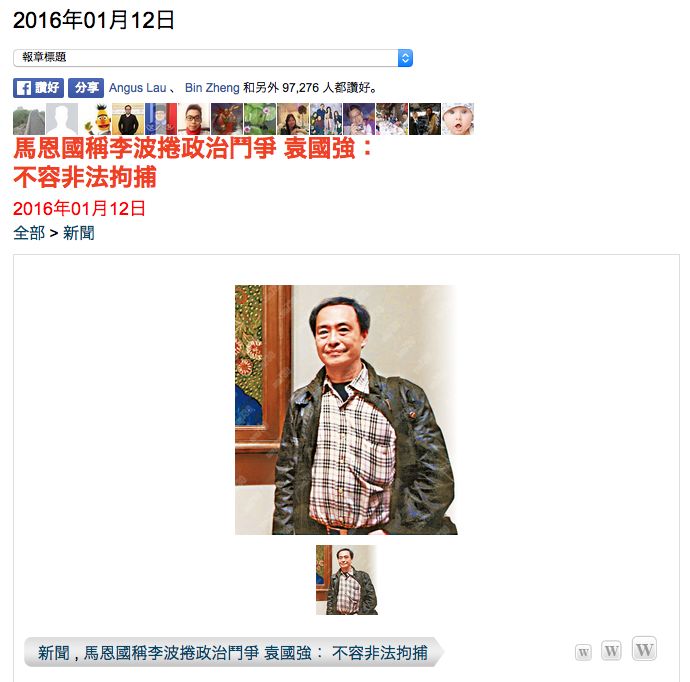Select the largest font size W icon
The height and width of the screenshot is (682, 690).
click(644, 649)
